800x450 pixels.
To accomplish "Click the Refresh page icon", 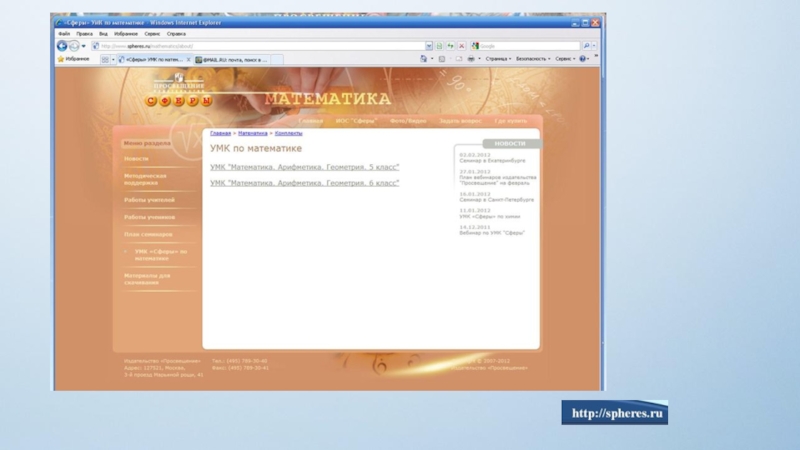I will 450,46.
